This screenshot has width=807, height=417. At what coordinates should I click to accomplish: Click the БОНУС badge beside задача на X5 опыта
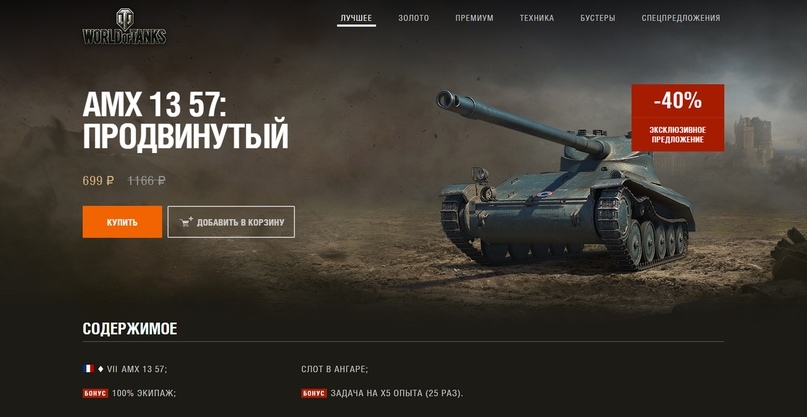314,393
